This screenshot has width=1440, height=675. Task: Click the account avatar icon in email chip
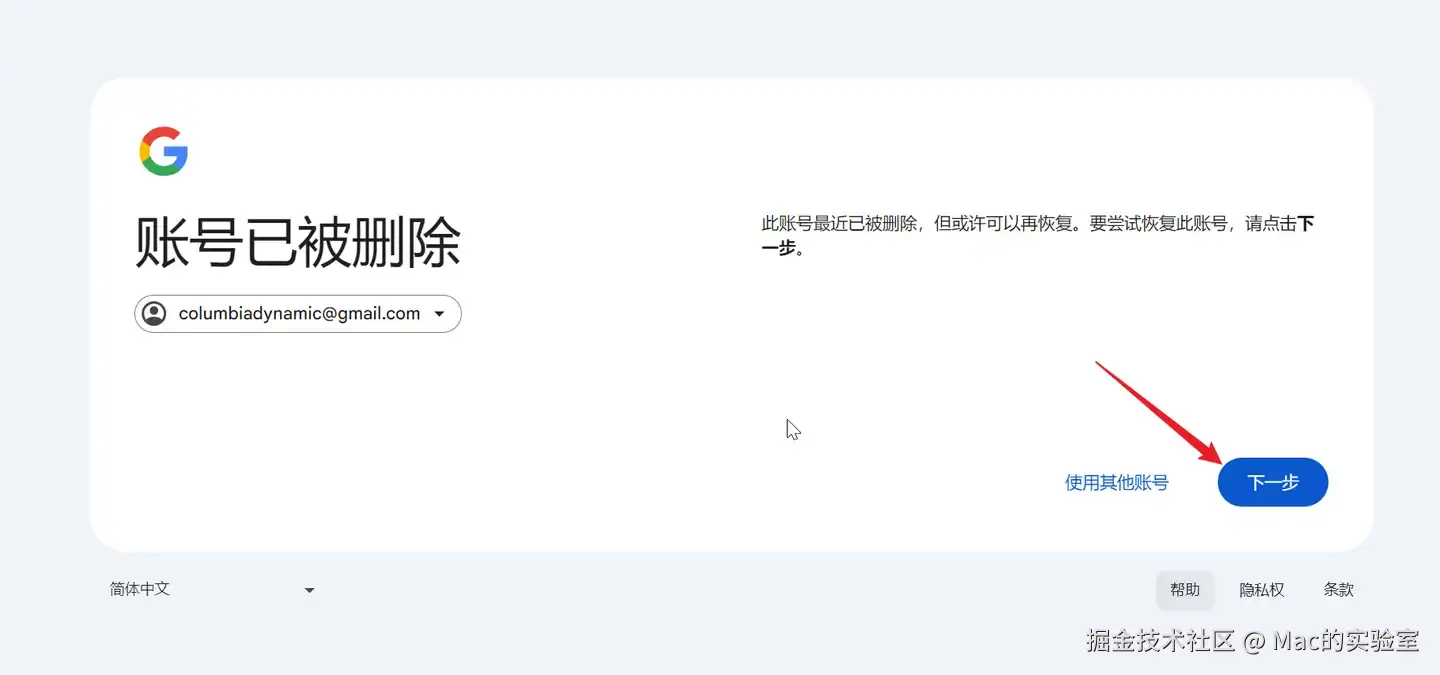coord(155,314)
